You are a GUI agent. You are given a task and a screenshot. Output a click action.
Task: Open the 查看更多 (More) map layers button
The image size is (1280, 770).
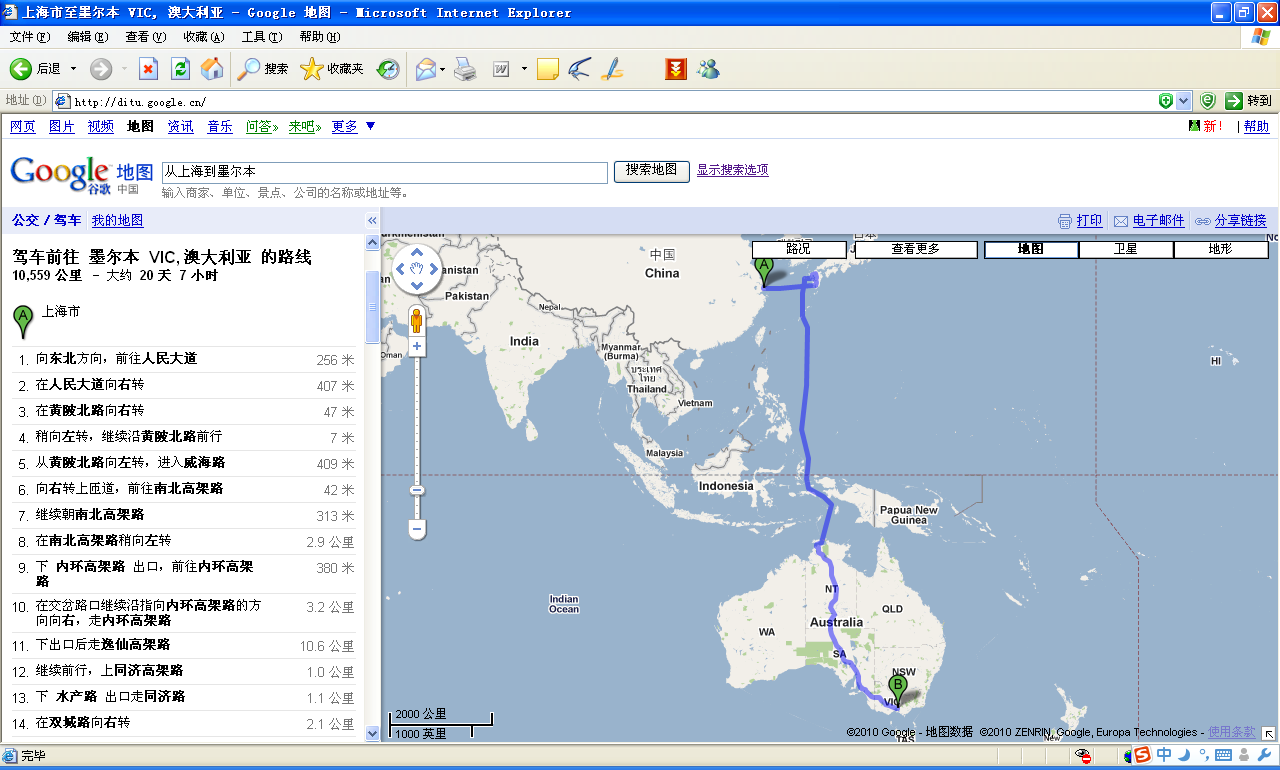point(915,249)
